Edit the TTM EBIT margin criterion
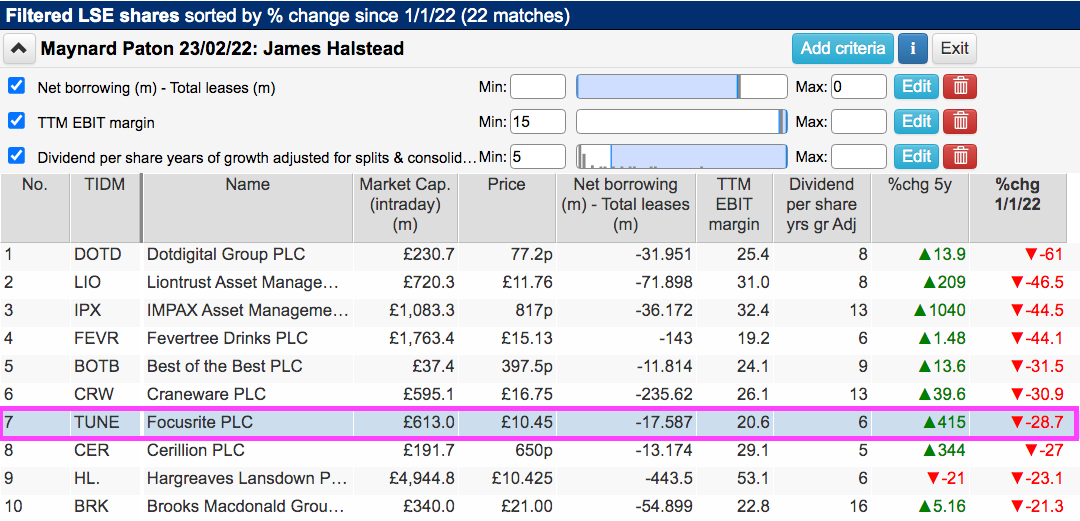 point(916,122)
